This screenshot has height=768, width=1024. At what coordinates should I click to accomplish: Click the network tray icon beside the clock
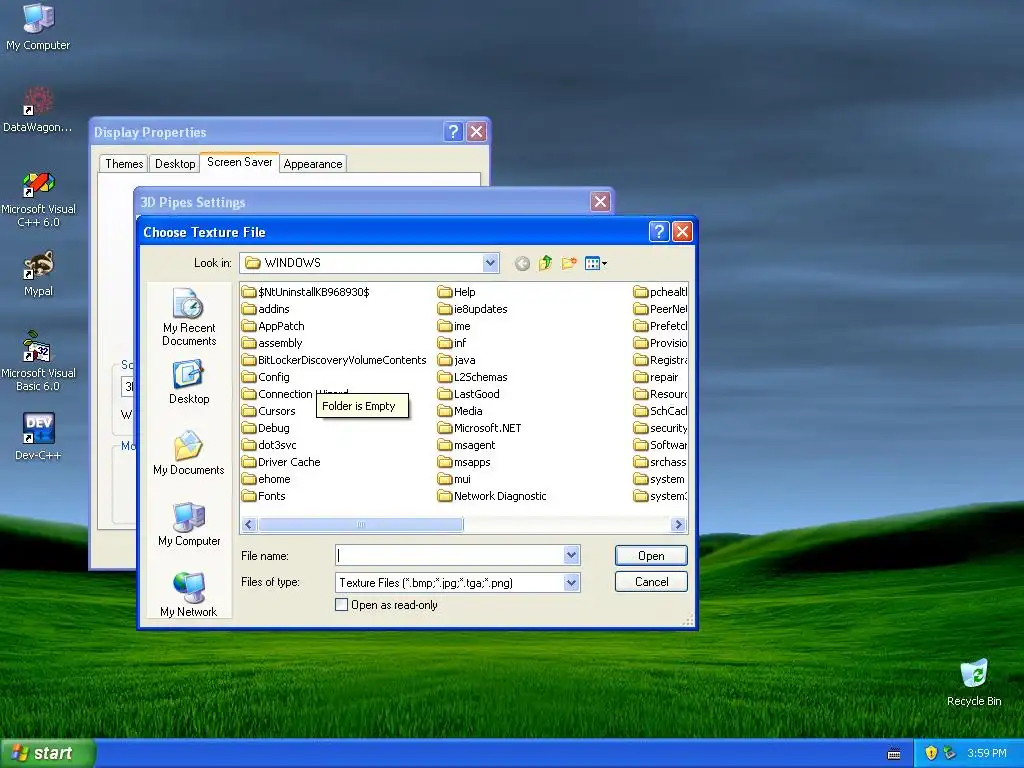(949, 753)
